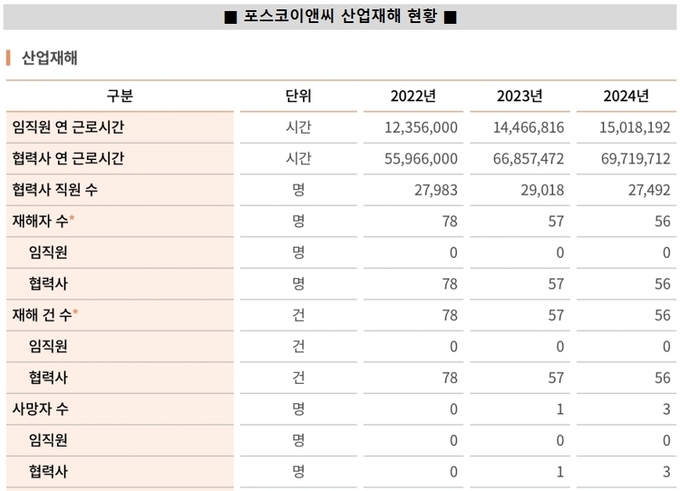Viewport: 680px width, 491px height.
Task: Click the 임직원 연 근로시간 row label
Action: [68, 127]
